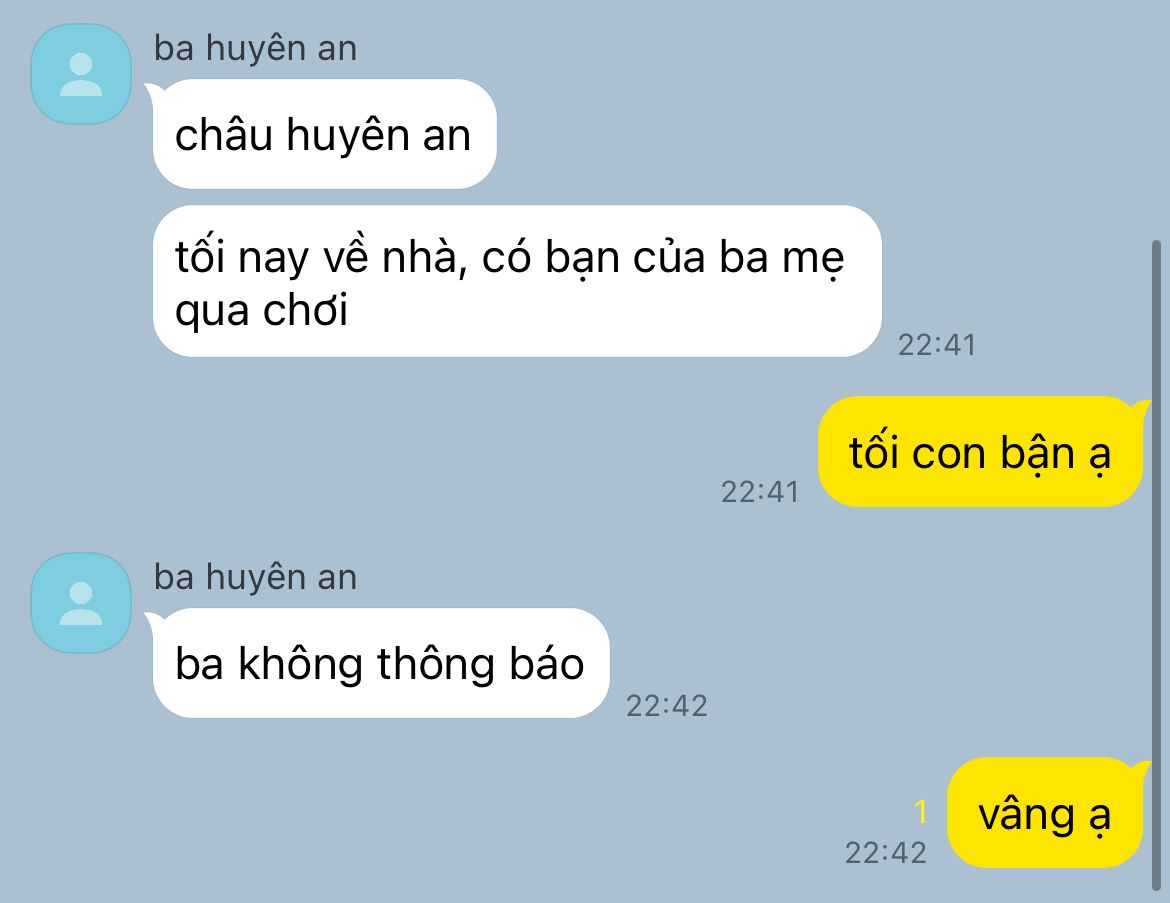The width and height of the screenshot is (1170, 903).
Task: Open the lower ba huyên an profile avatar
Action: [x=81, y=603]
